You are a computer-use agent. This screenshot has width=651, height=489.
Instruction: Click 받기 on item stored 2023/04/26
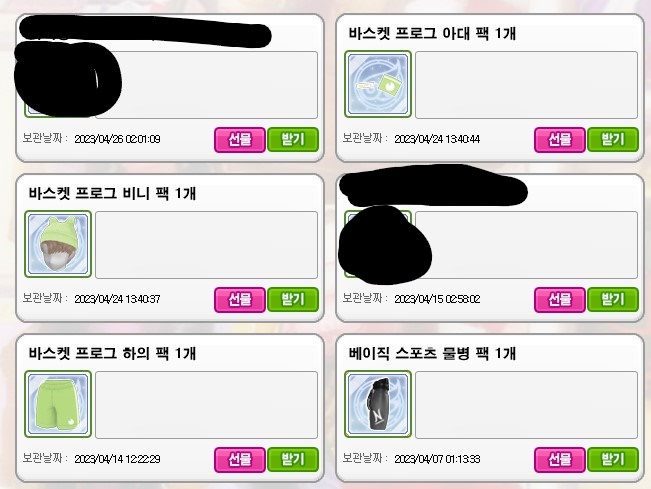[293, 139]
